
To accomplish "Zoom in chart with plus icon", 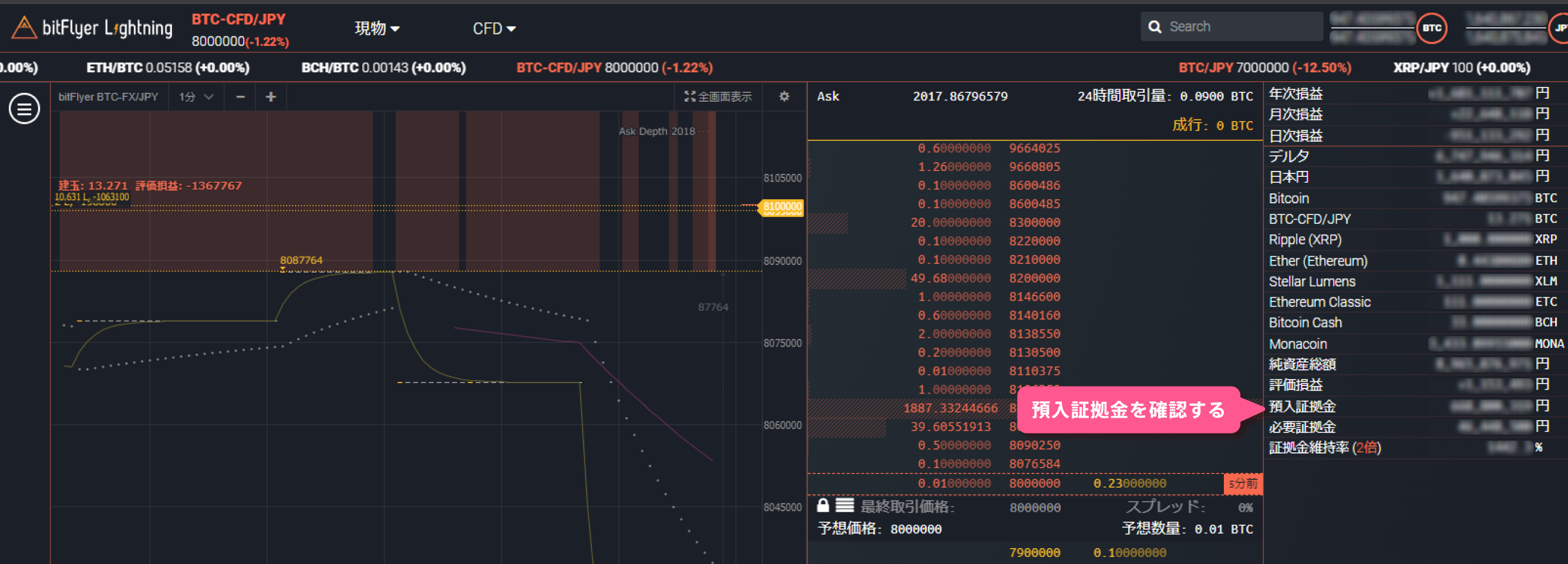I will coord(271,97).
